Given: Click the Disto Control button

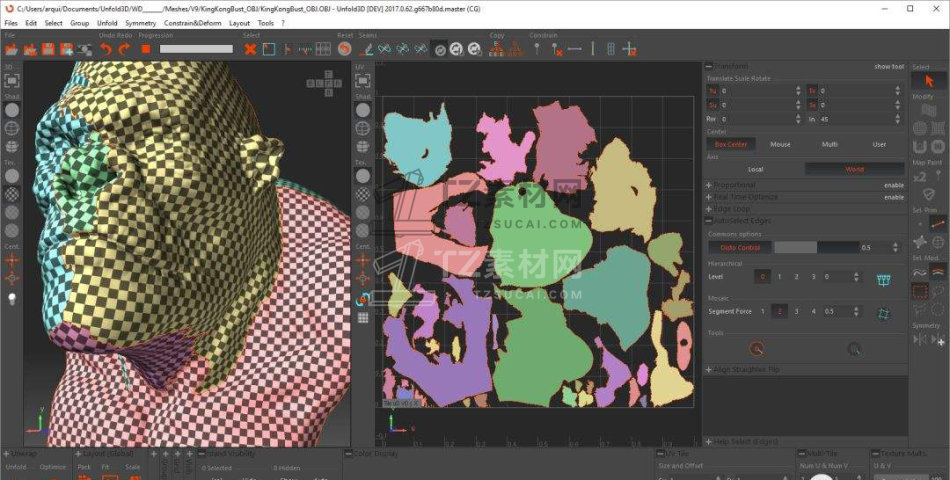Looking at the screenshot, I should coord(740,247).
